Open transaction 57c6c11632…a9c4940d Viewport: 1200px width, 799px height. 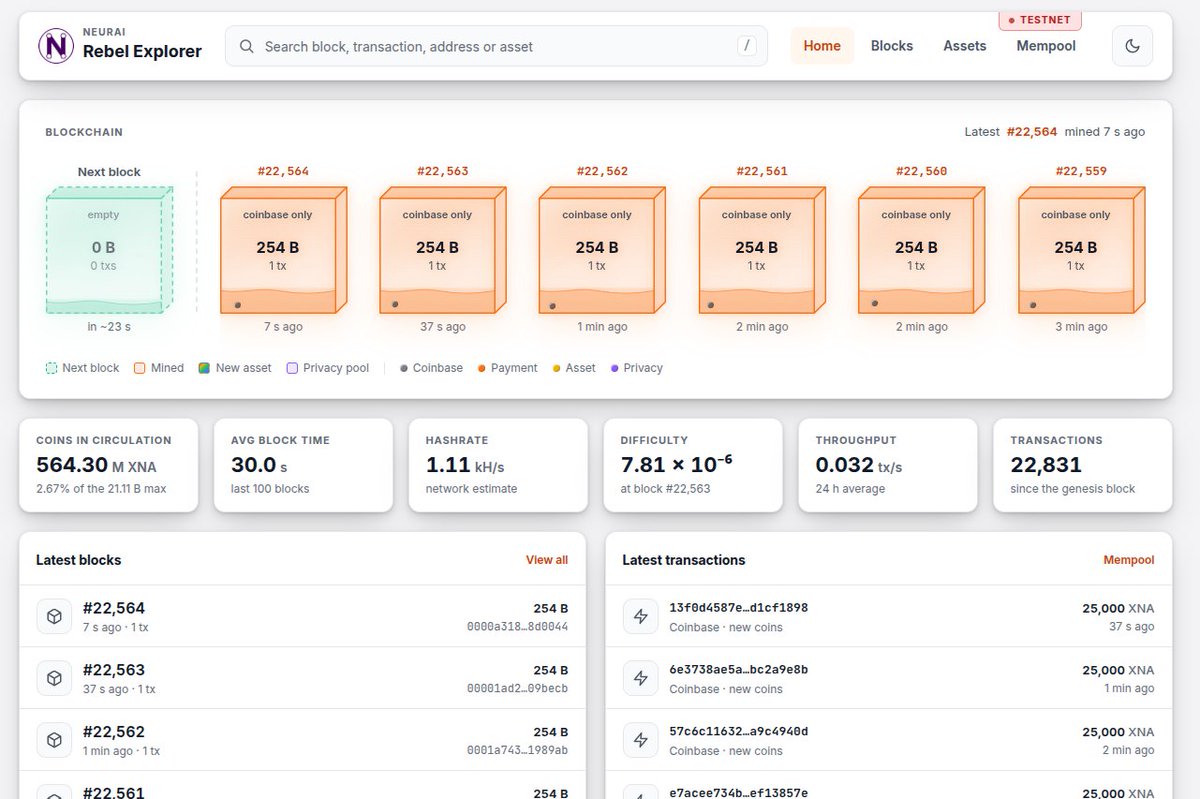(738, 731)
